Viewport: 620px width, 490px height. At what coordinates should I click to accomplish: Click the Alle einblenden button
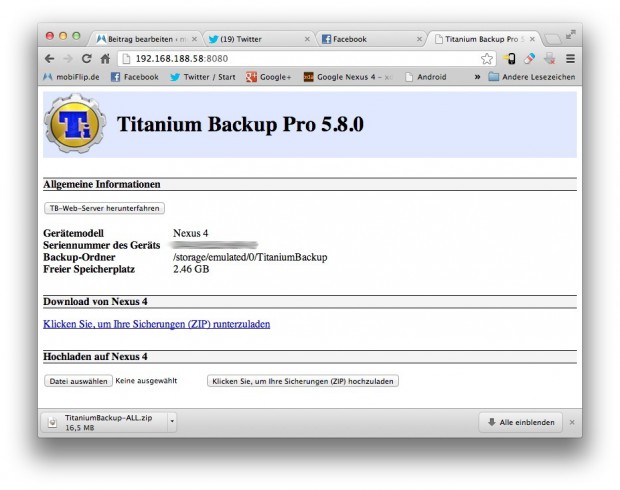pyautogui.click(x=520, y=422)
